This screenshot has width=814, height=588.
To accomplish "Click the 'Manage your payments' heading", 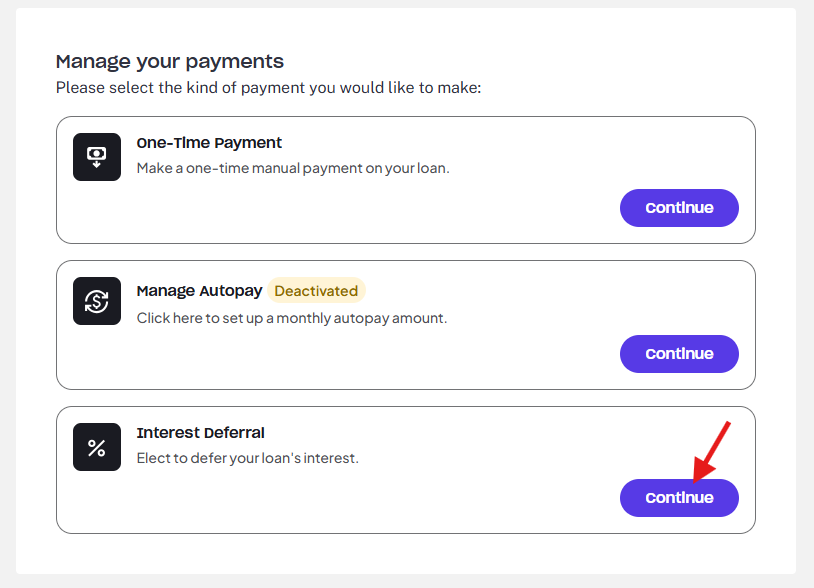I will tap(170, 62).
